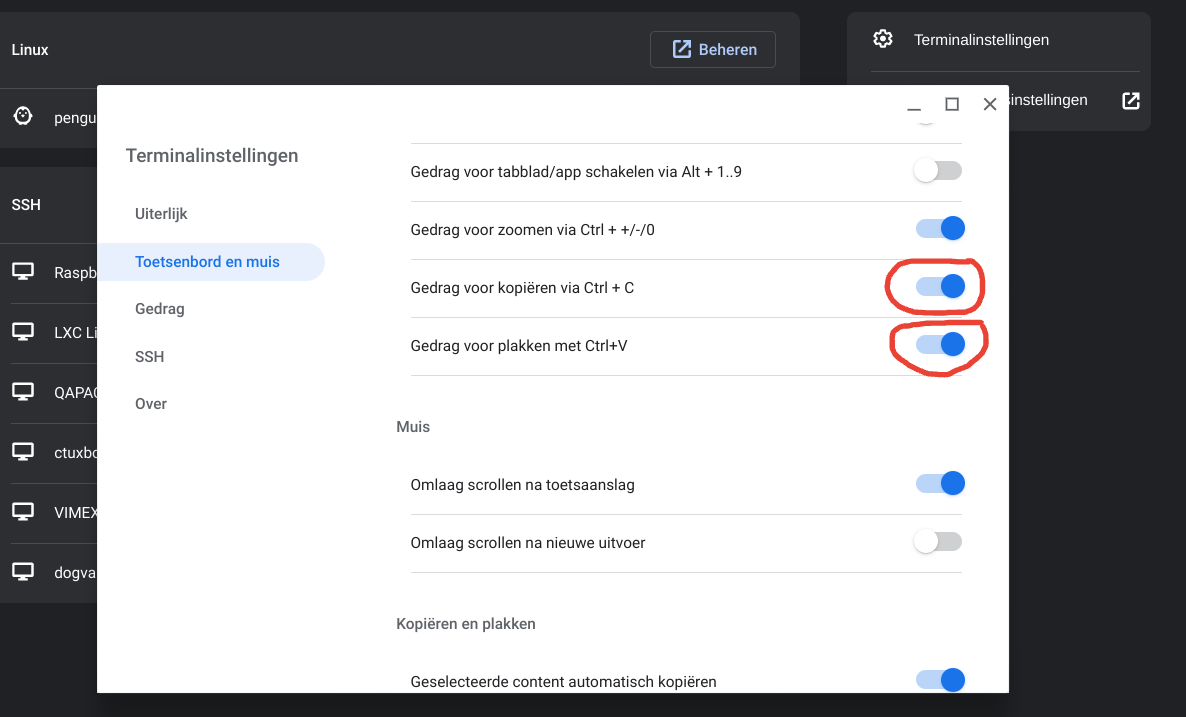Click the Beheren button
This screenshot has width=1186, height=717.
pyautogui.click(x=713, y=49)
